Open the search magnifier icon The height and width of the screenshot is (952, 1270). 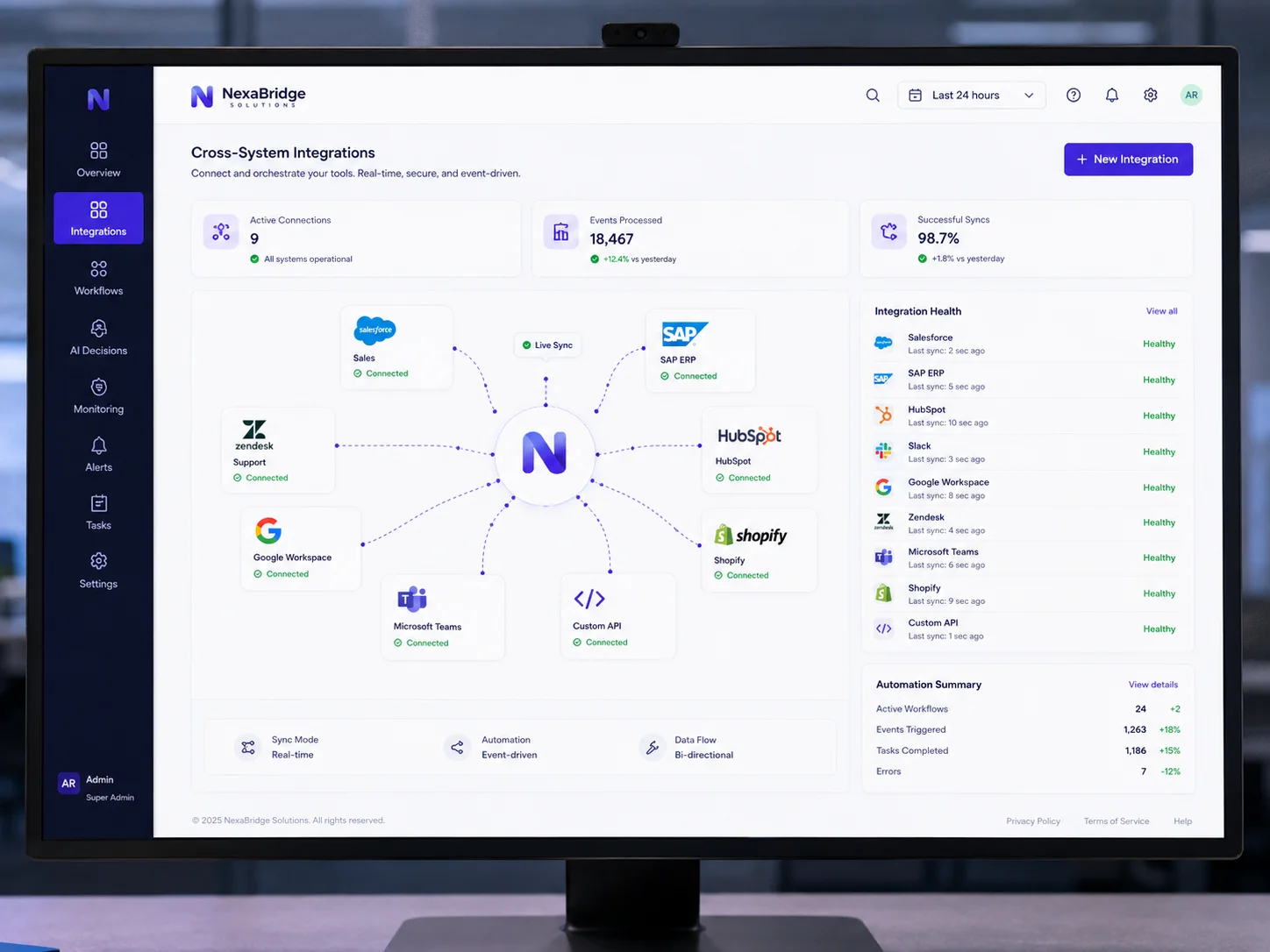[873, 95]
